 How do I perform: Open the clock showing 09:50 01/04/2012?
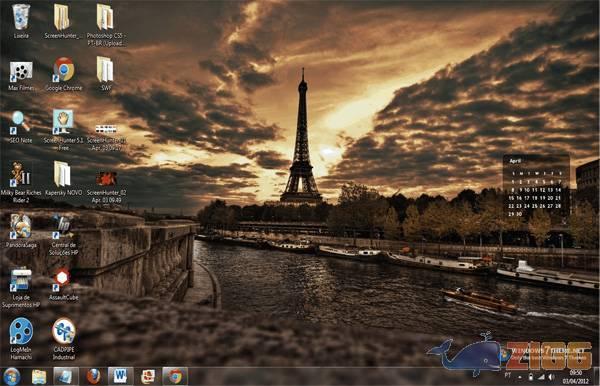[x=575, y=377]
